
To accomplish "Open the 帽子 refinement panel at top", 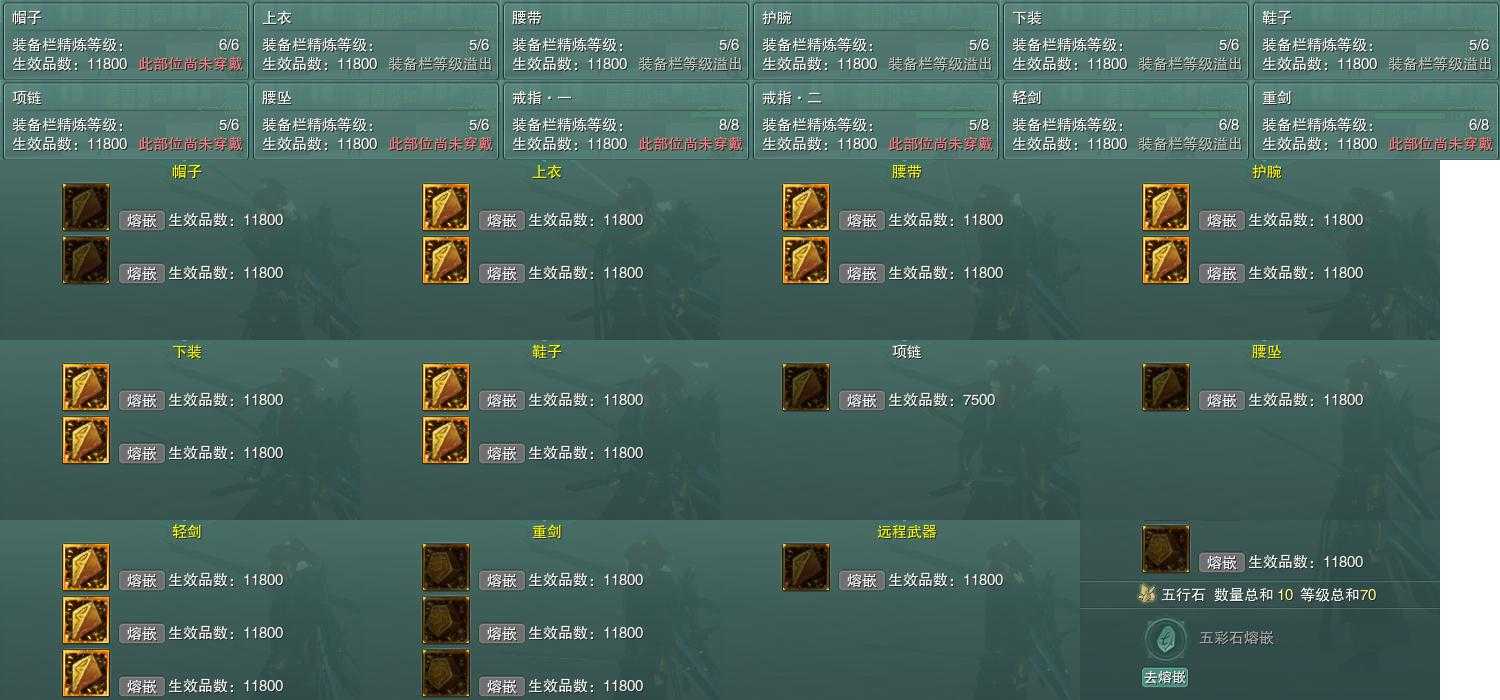I will point(126,40).
